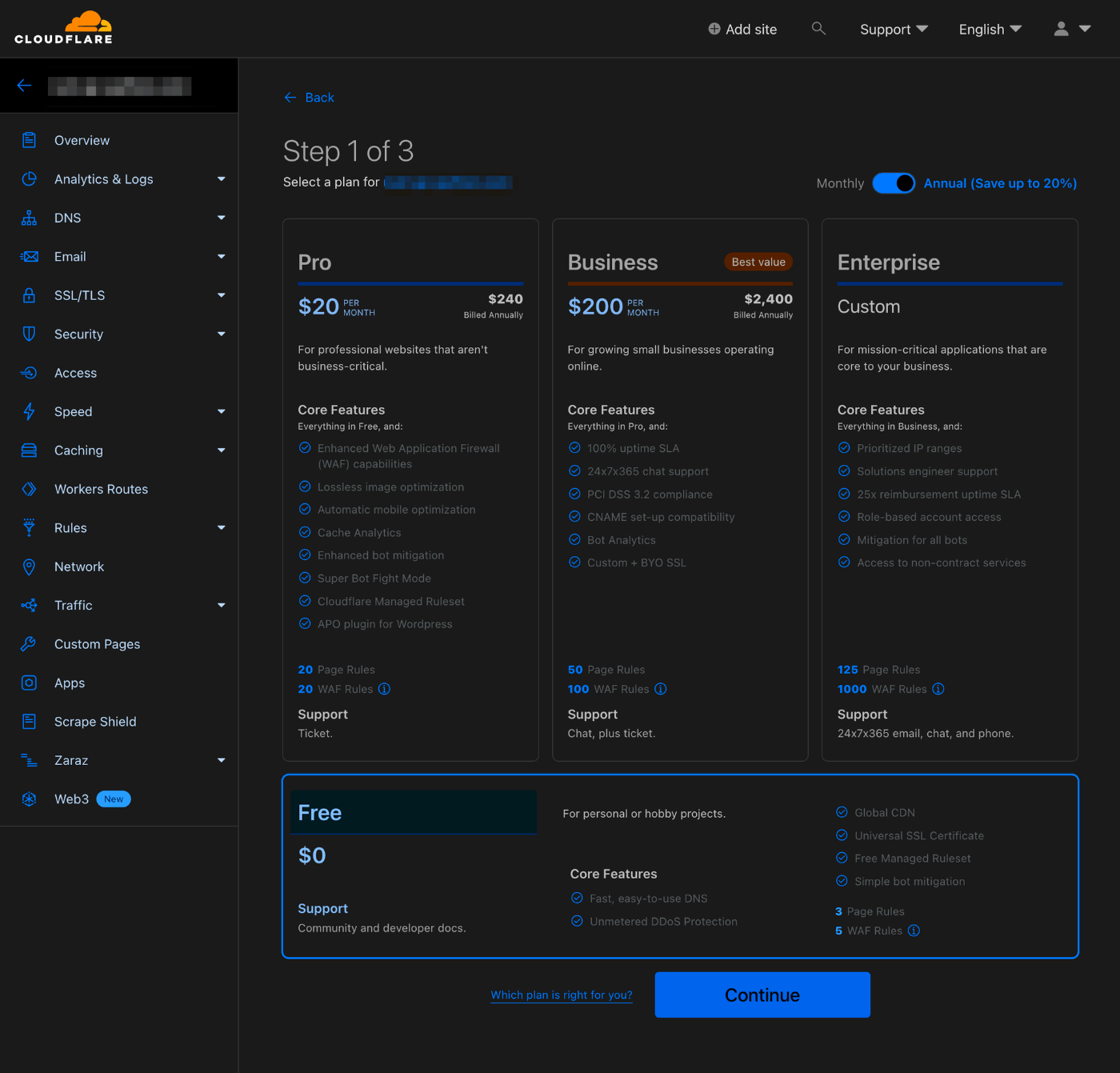Click the Back link
This screenshot has height=1073, width=1120.
(309, 98)
